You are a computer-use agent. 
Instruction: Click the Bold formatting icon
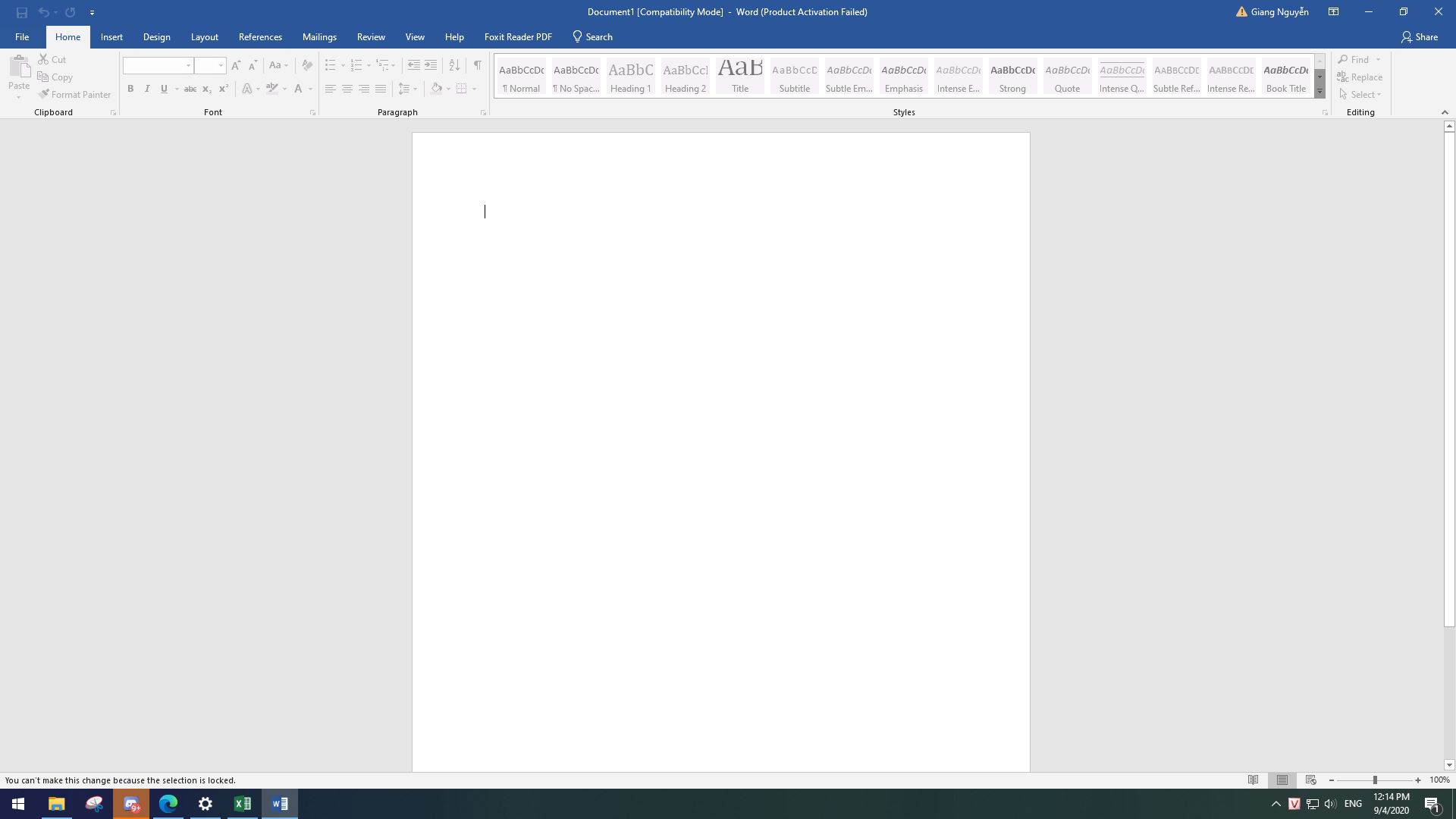coord(130,90)
